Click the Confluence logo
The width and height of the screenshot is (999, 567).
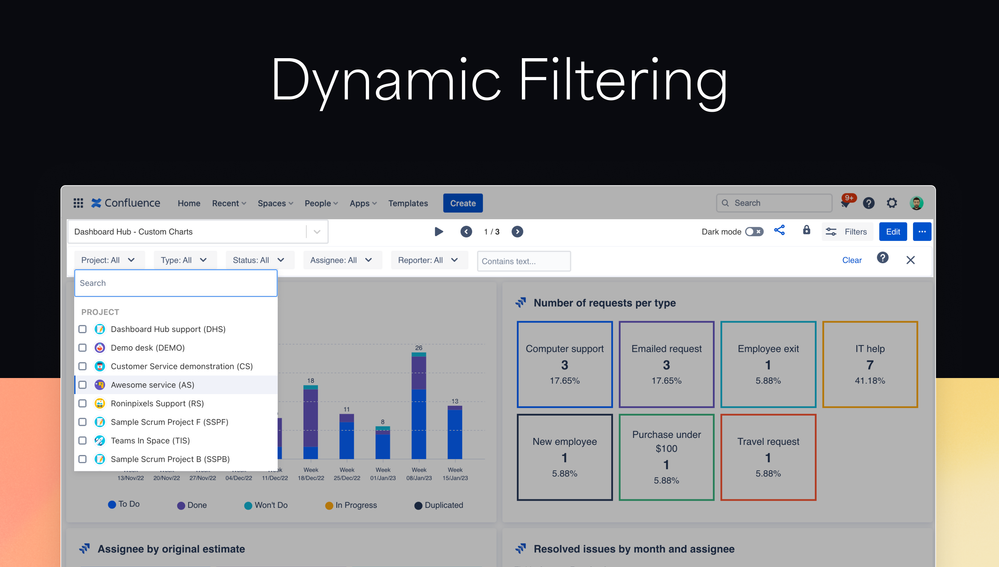[x=126, y=203]
